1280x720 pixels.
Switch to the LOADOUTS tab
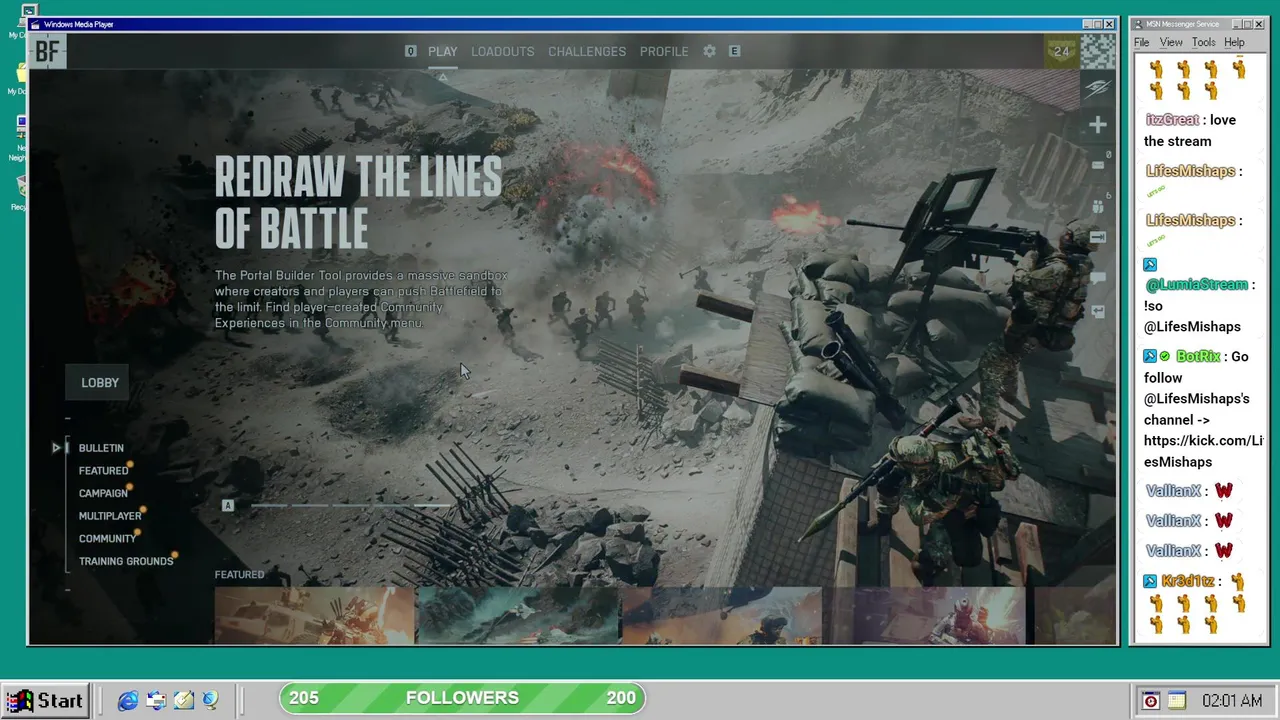click(503, 51)
